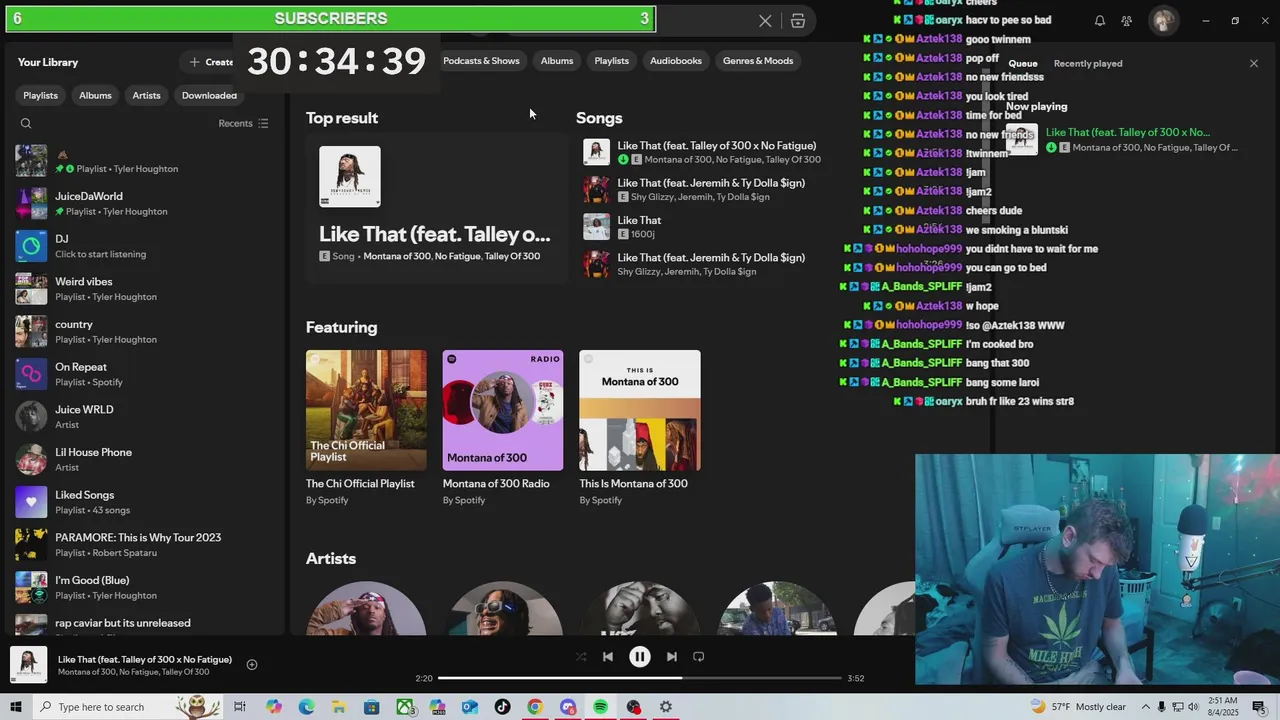Search within Your Library using the magnifier
Screen dimensions: 1280x720
click(26, 124)
